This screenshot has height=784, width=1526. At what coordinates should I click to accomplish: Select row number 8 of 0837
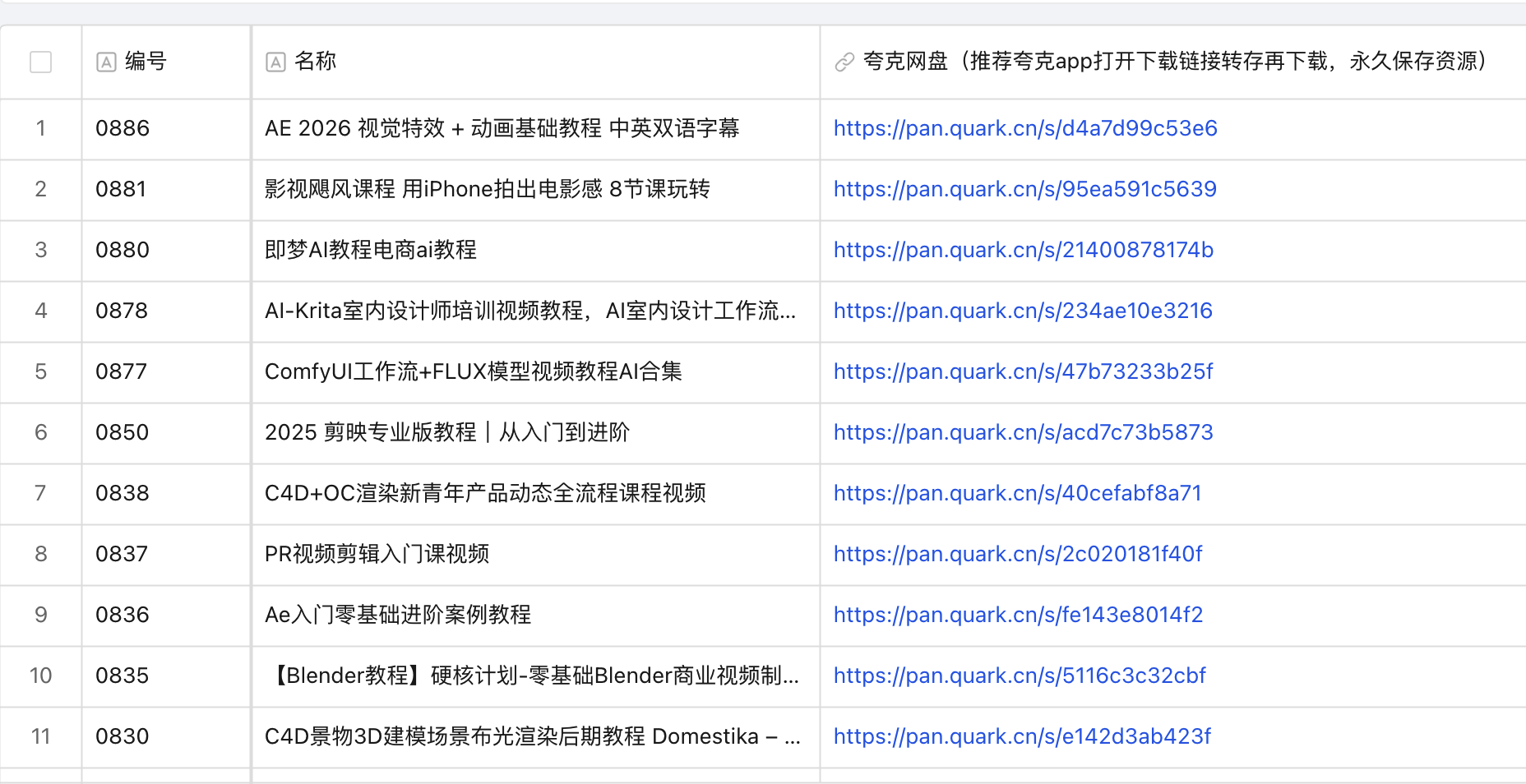coord(40,554)
